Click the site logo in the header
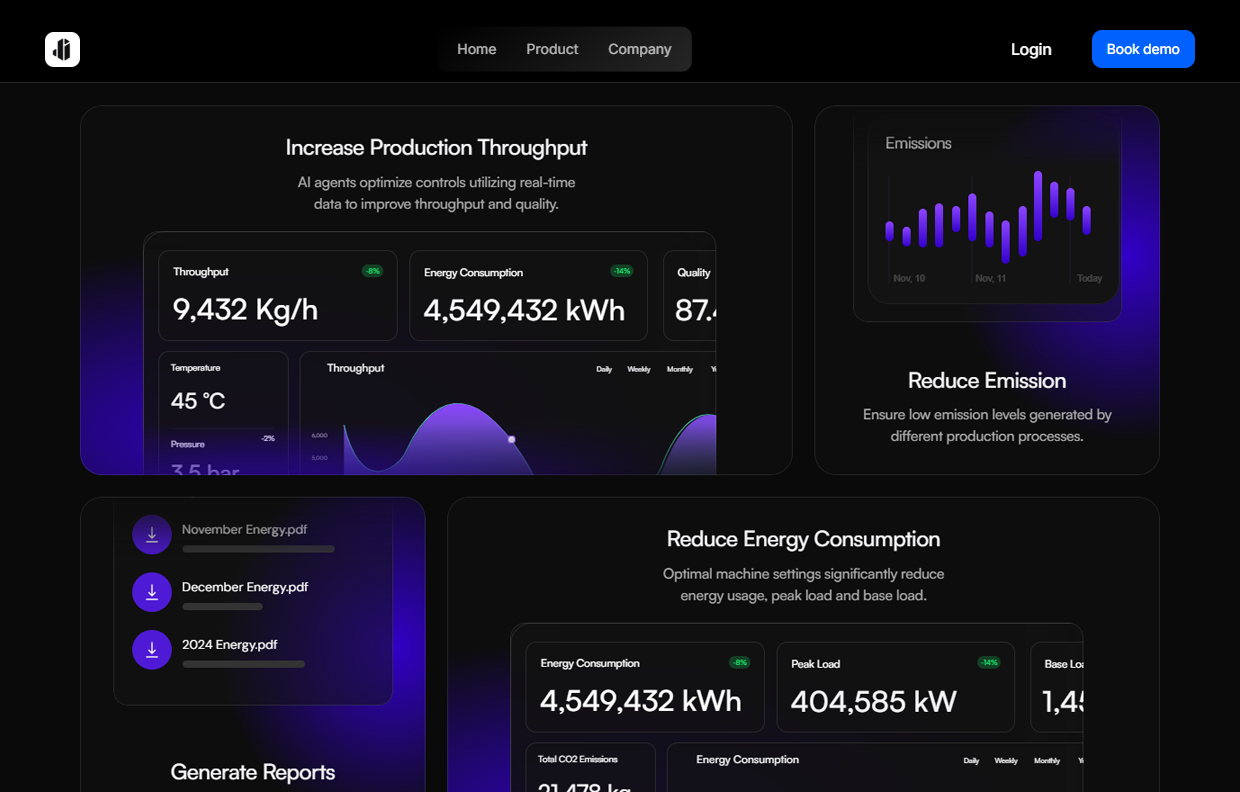This screenshot has width=1240, height=792. tap(62, 49)
